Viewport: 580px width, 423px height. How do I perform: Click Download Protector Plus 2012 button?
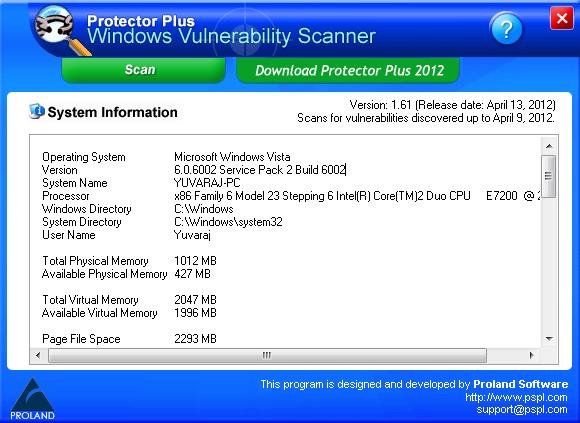348,70
